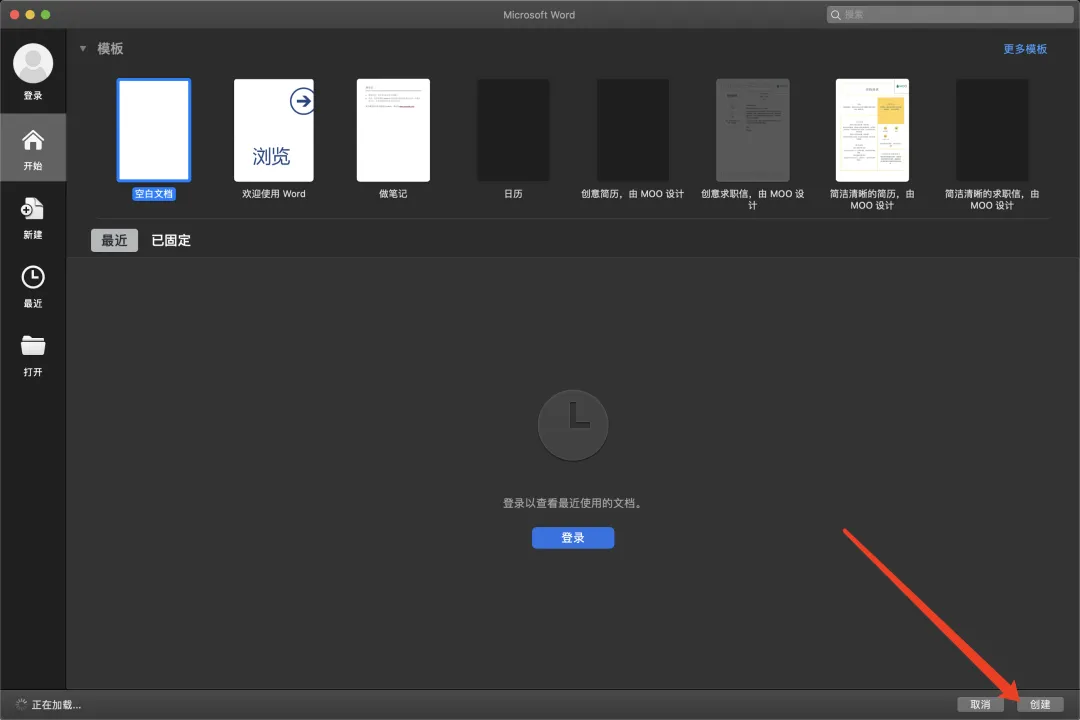The width and height of the screenshot is (1080, 720).
Task: Select the 空白文档 blank template
Action: 154,130
